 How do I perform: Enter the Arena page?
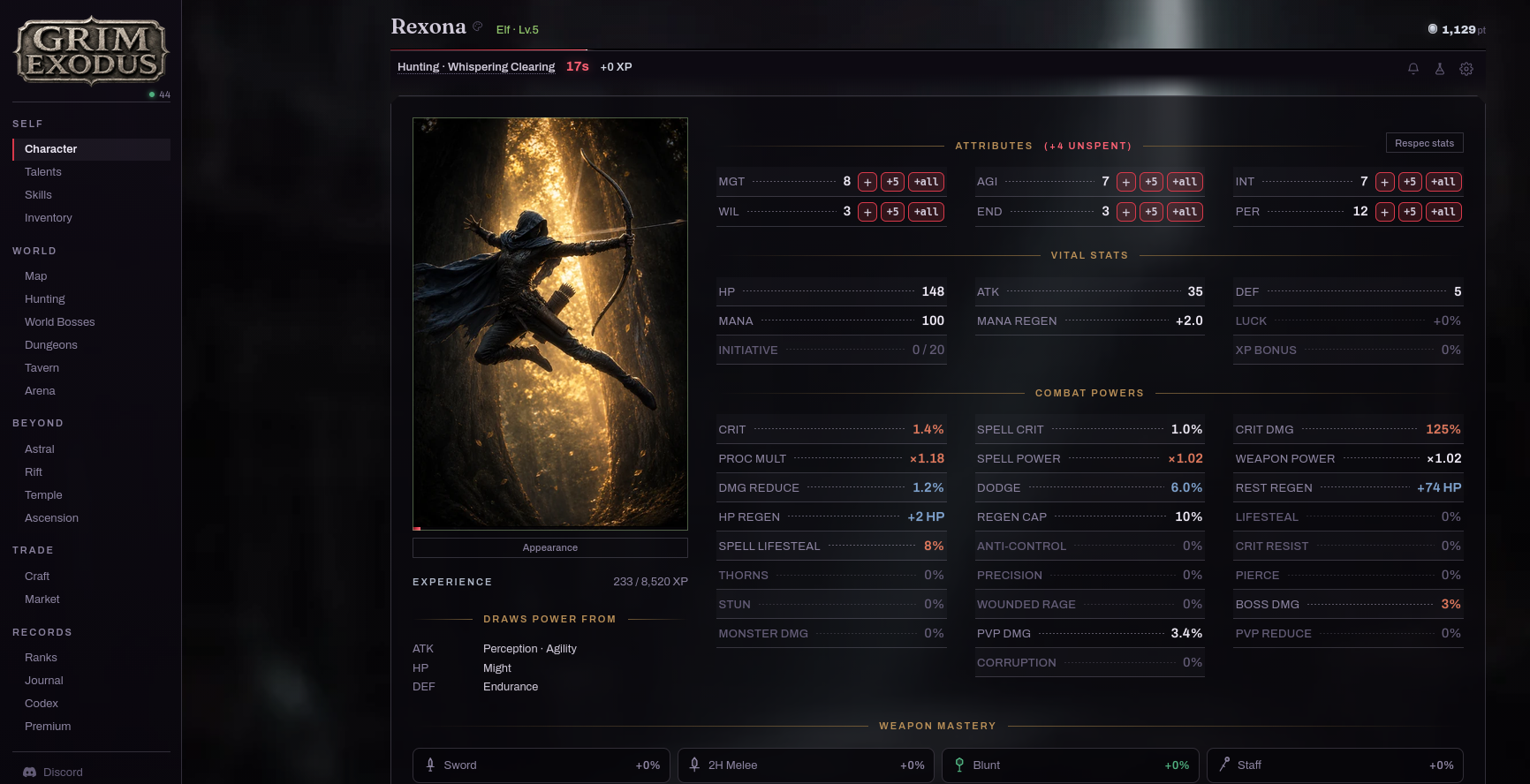pyautogui.click(x=92, y=391)
